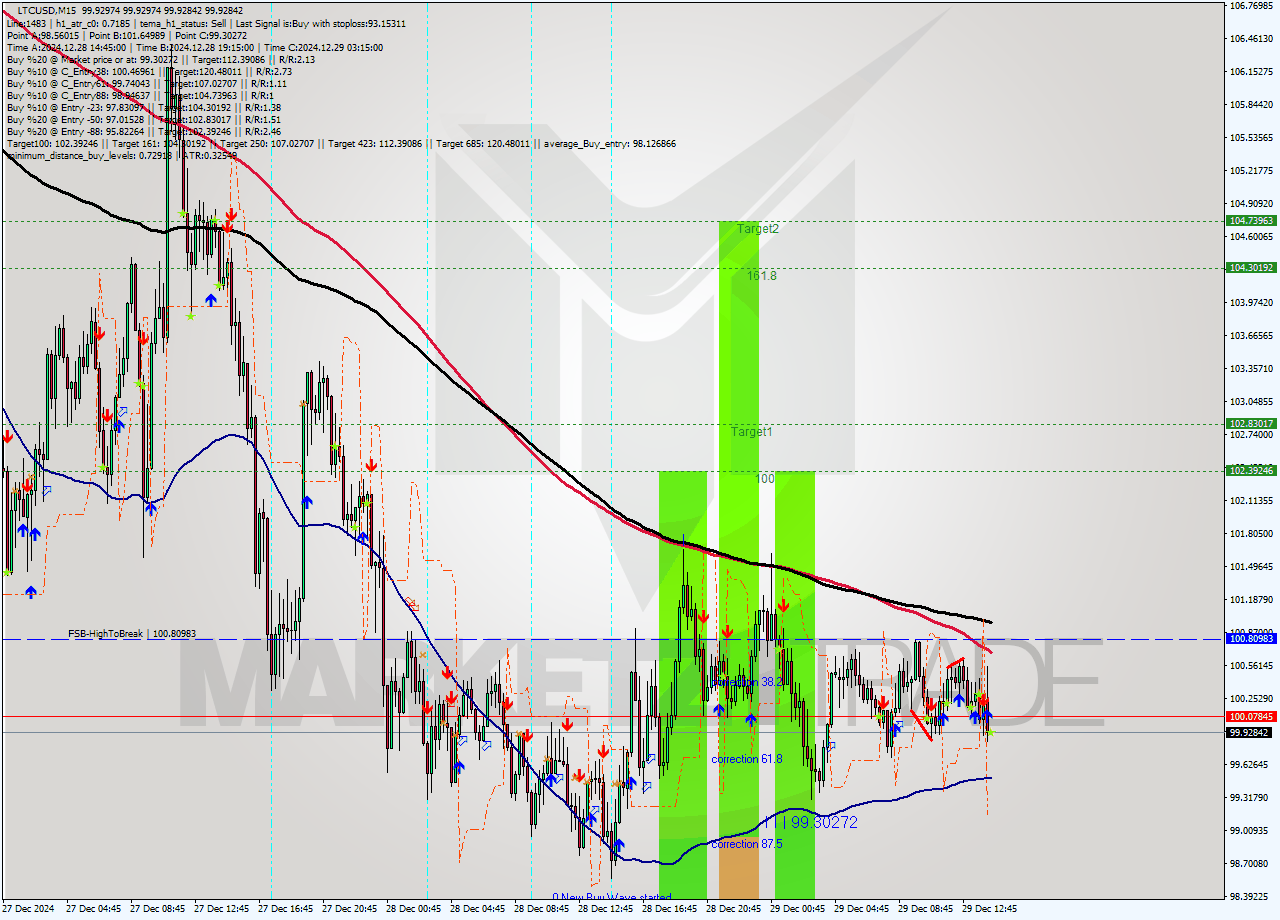
Task: Click the '0 New Buy Wave started' label
Action: point(612,897)
